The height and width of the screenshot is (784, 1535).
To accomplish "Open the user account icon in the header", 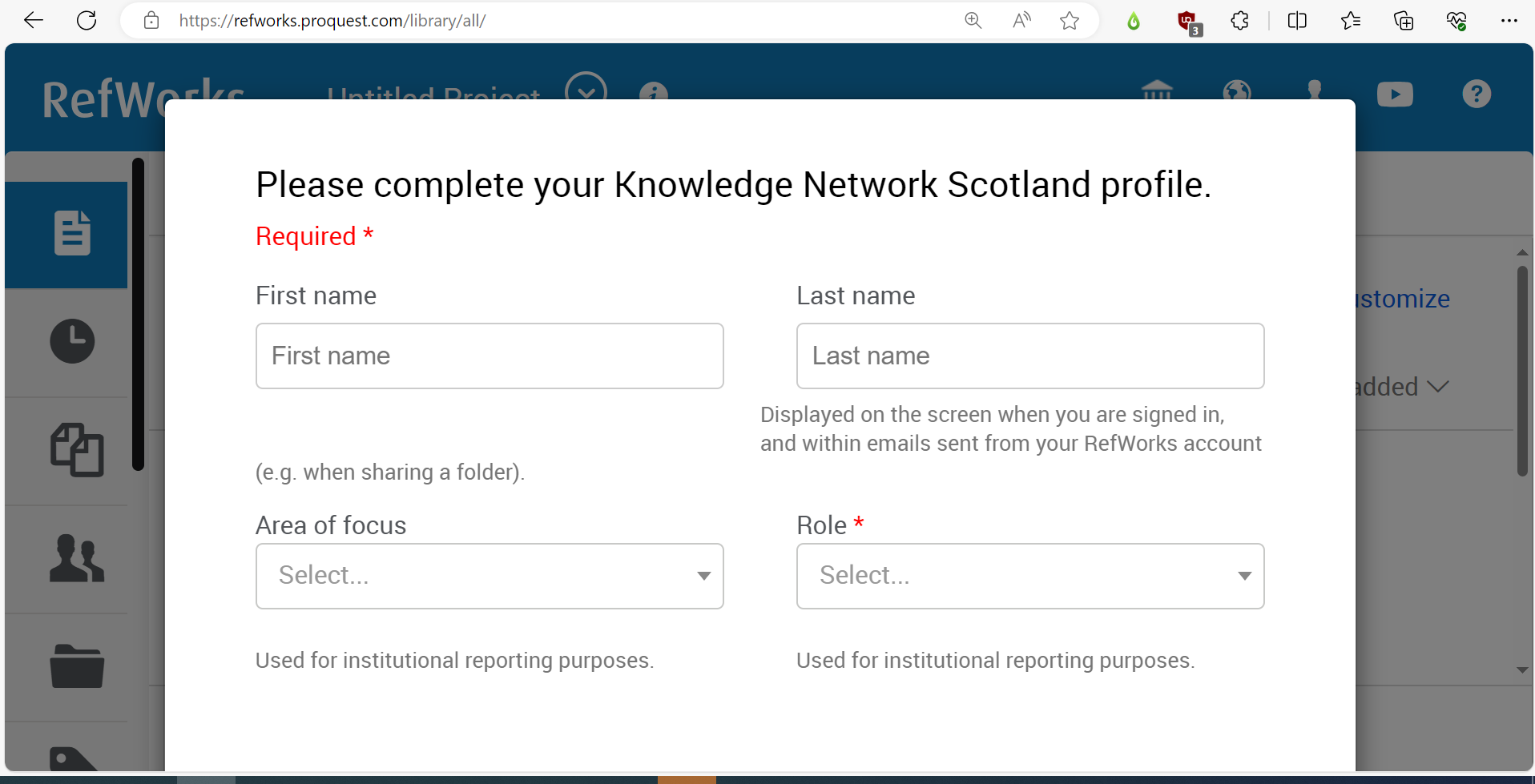I will (1315, 90).
